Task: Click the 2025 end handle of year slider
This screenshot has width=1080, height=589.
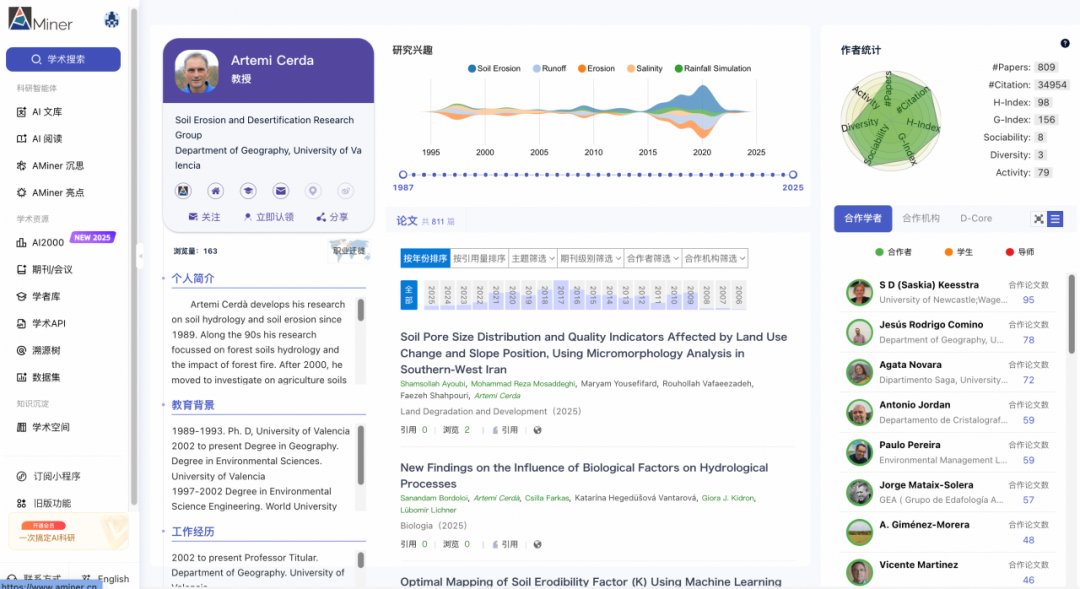Action: coord(793,175)
